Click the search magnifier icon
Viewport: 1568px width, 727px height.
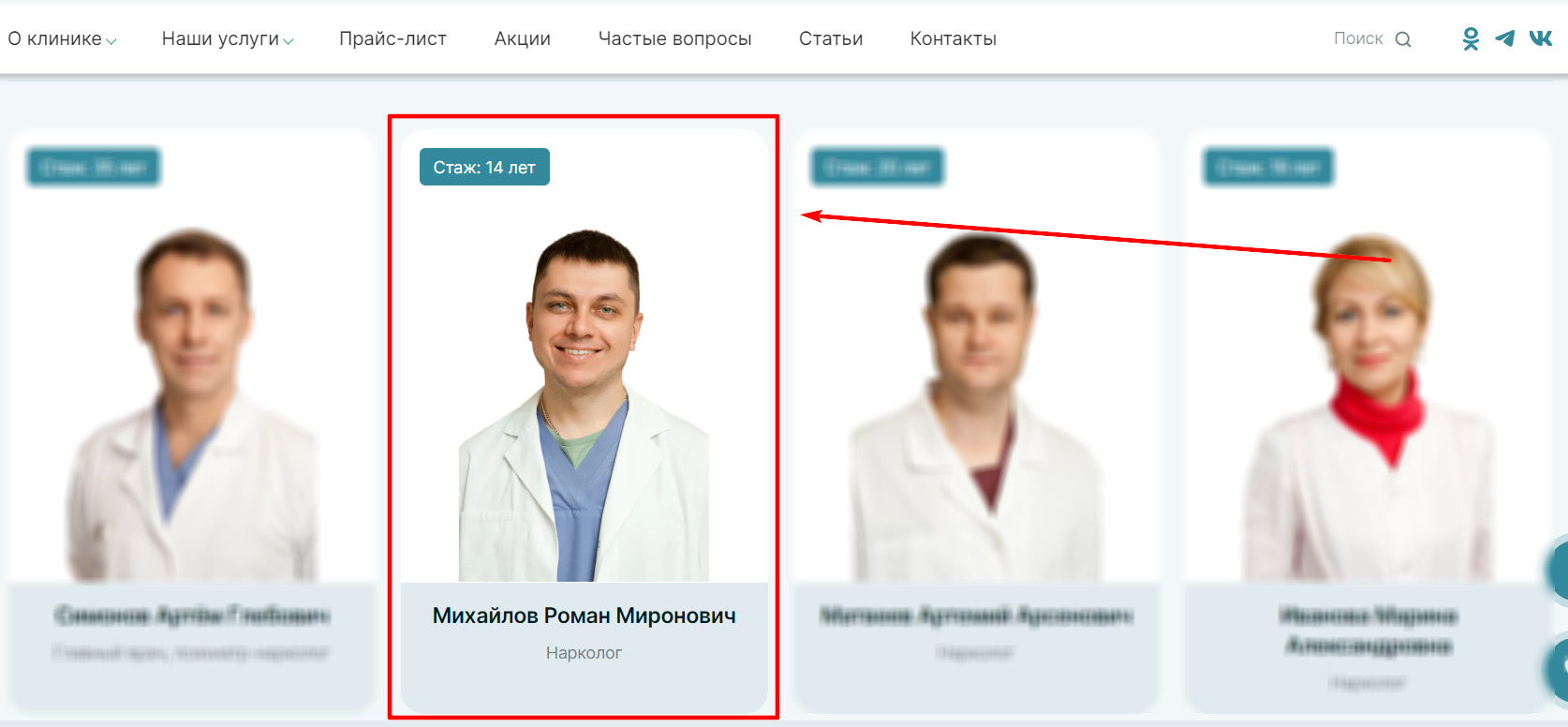pyautogui.click(x=1403, y=39)
